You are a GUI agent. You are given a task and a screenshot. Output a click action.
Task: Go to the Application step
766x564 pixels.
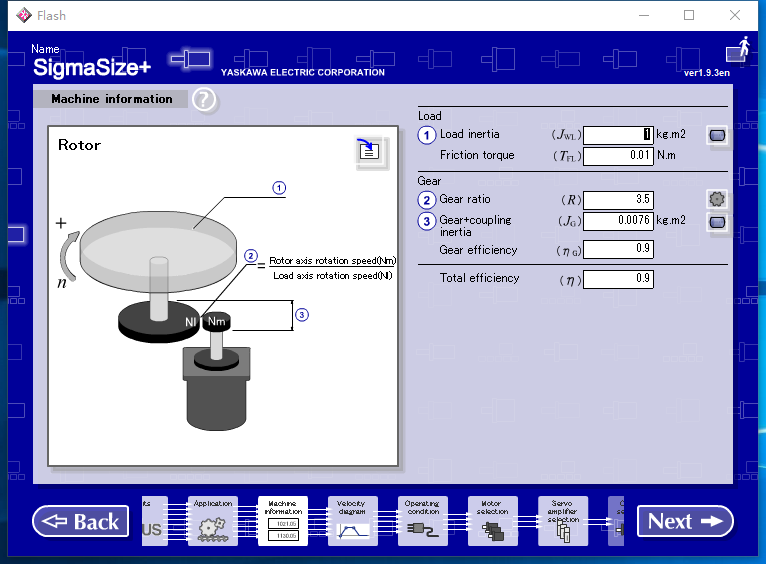tap(213, 521)
